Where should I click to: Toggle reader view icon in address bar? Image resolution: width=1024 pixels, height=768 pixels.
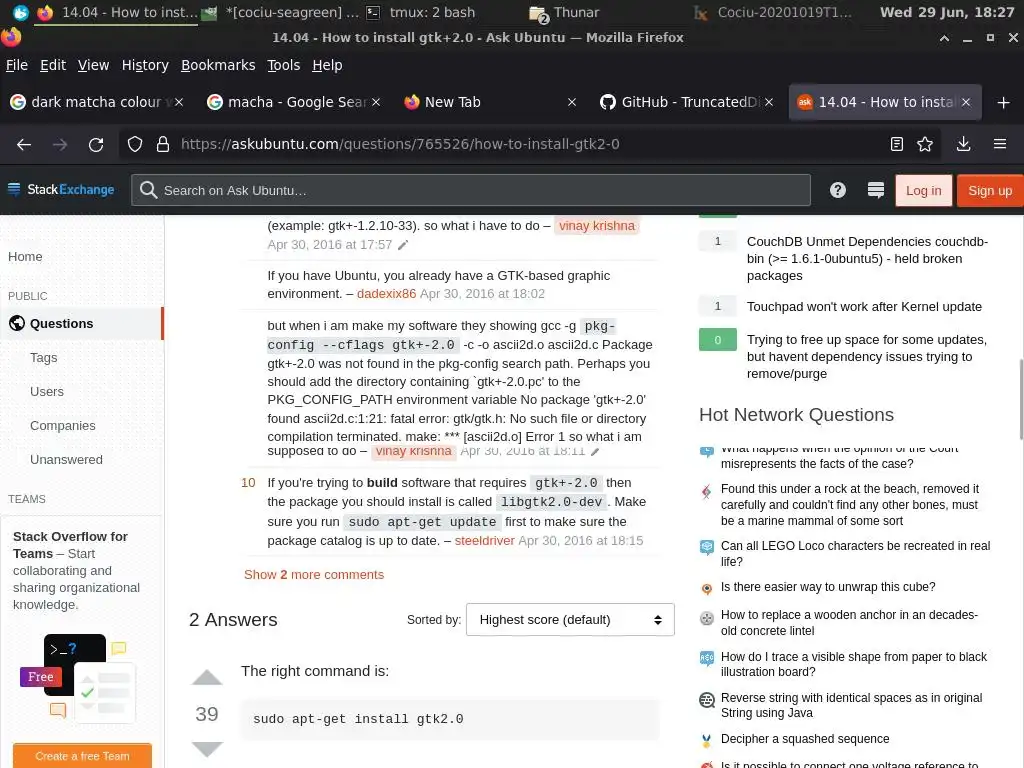897,144
